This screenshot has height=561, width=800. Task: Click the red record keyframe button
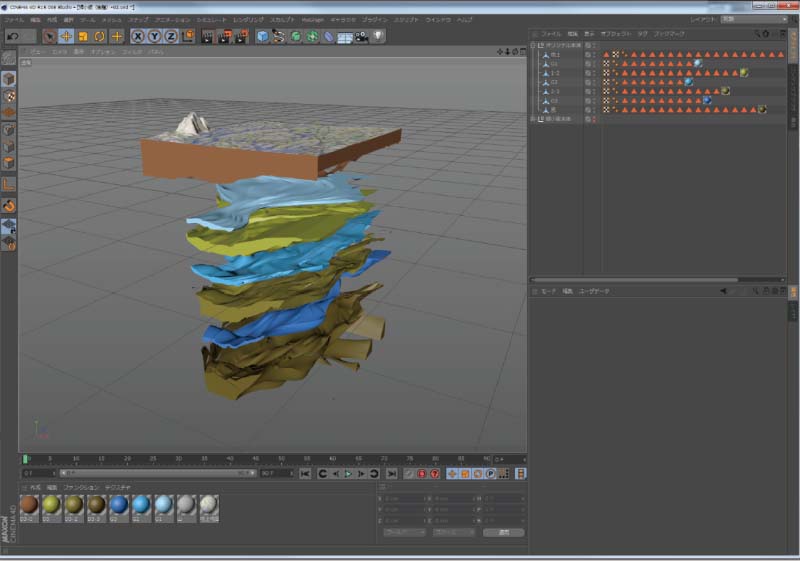pyautogui.click(x=421, y=474)
